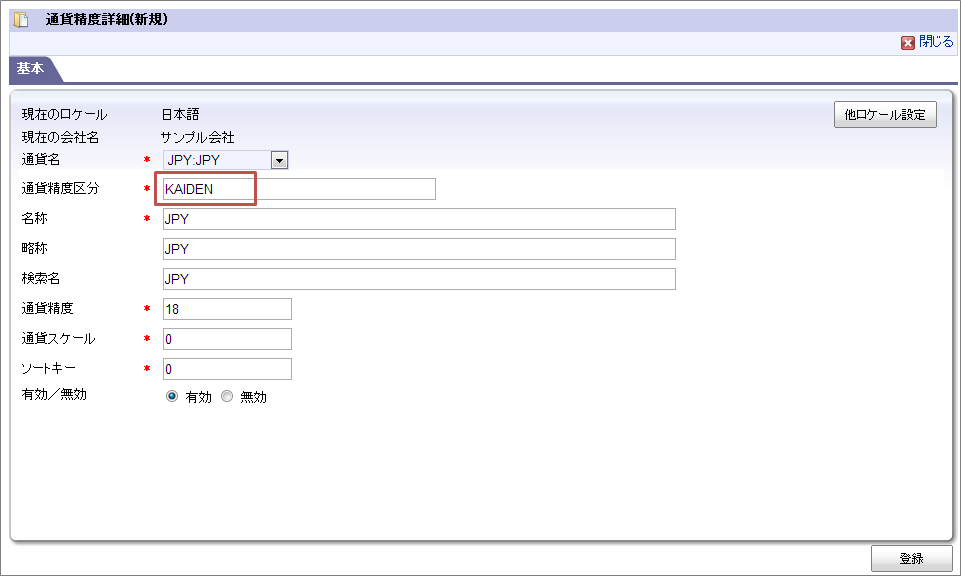Focus the 検索名 input field
961x576 pixels.
tap(419, 279)
